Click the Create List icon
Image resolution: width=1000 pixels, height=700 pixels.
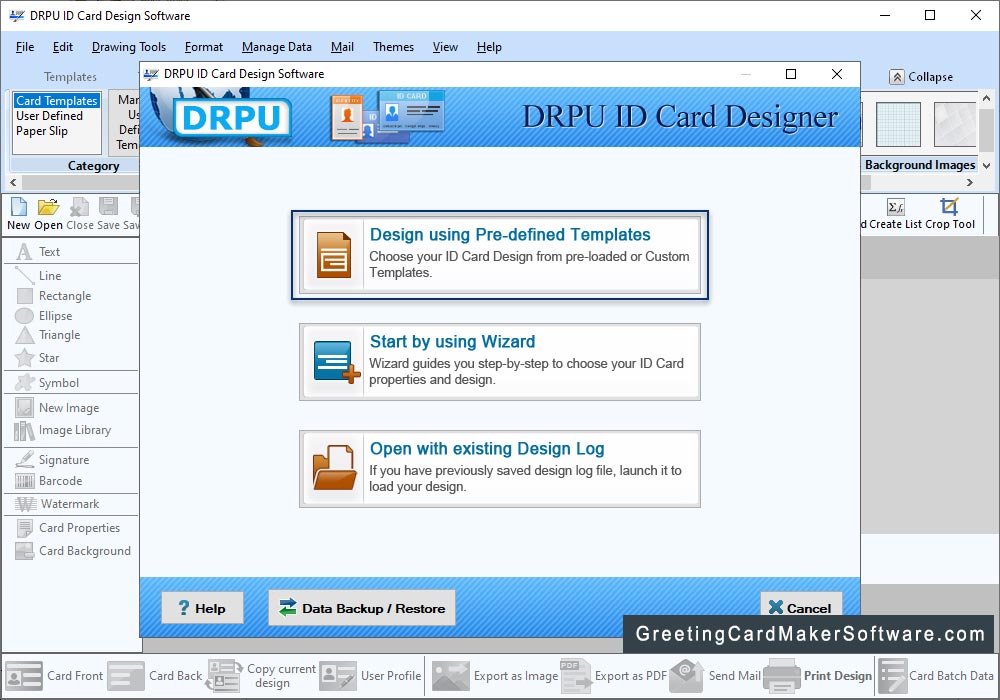(895, 214)
